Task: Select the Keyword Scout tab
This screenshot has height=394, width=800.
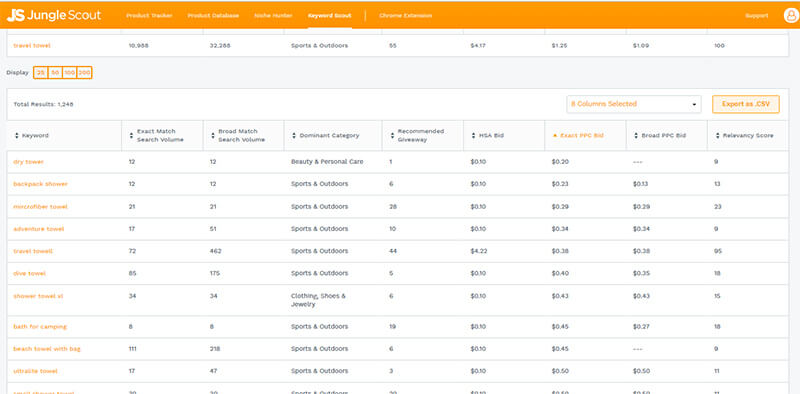Action: pos(330,15)
